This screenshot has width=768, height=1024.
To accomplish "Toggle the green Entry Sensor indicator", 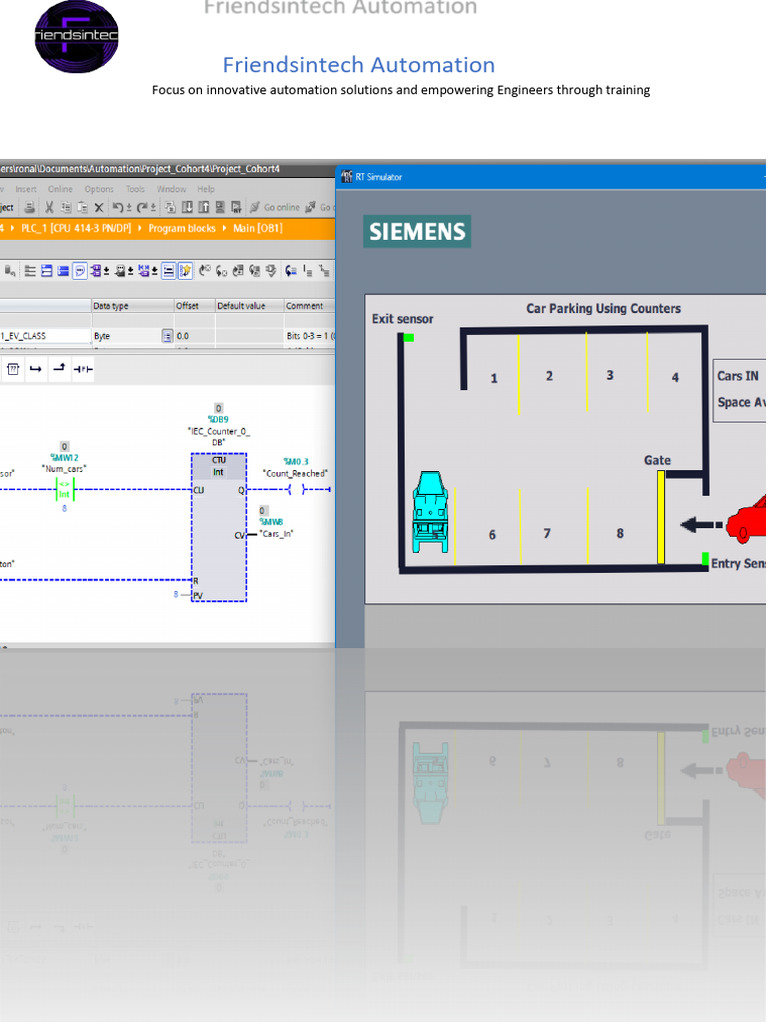I will pos(705,559).
